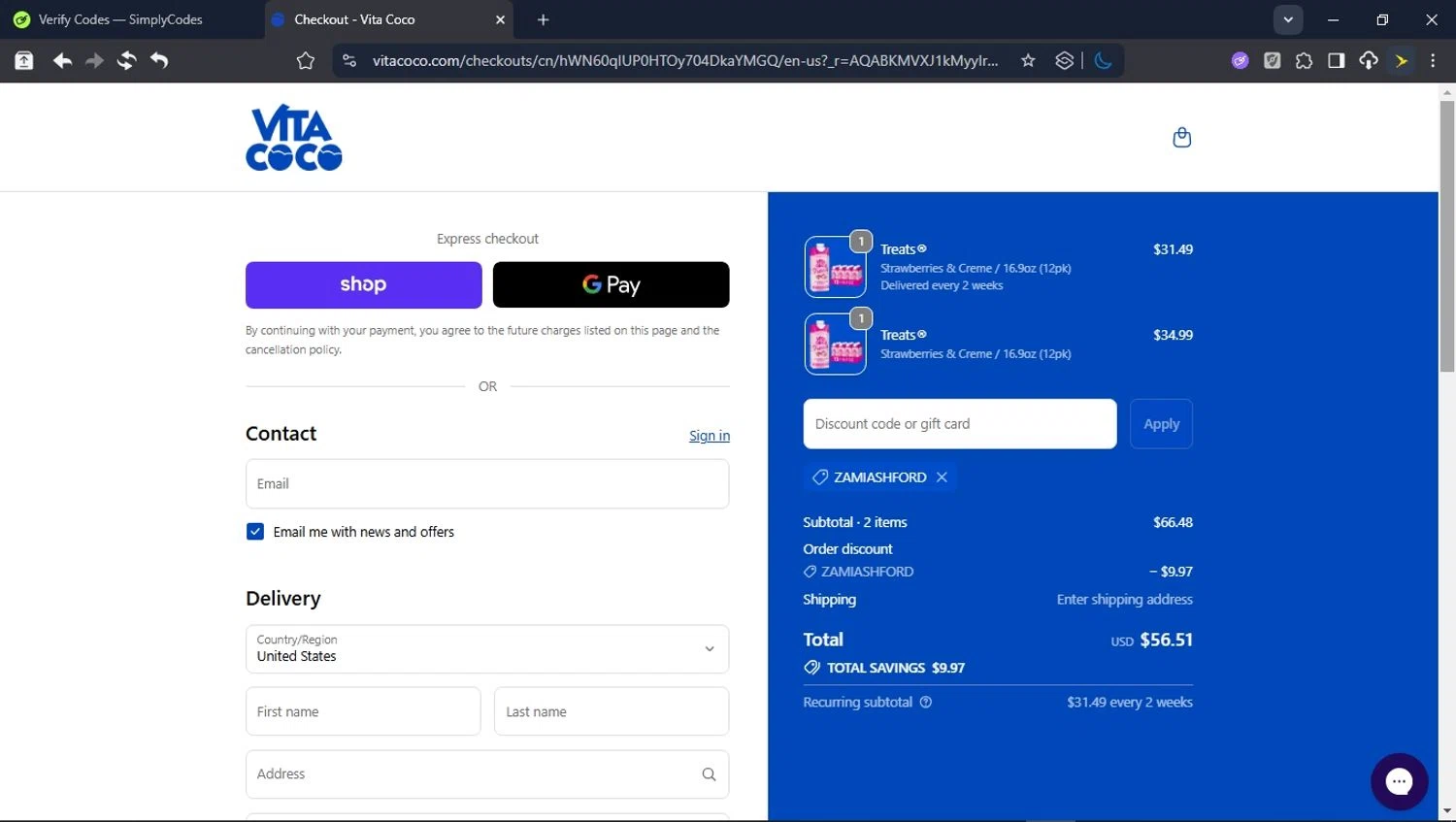This screenshot has width=1456, height=822.
Task: Click the page vertical scrollbar thumb
Action: tap(1447, 236)
